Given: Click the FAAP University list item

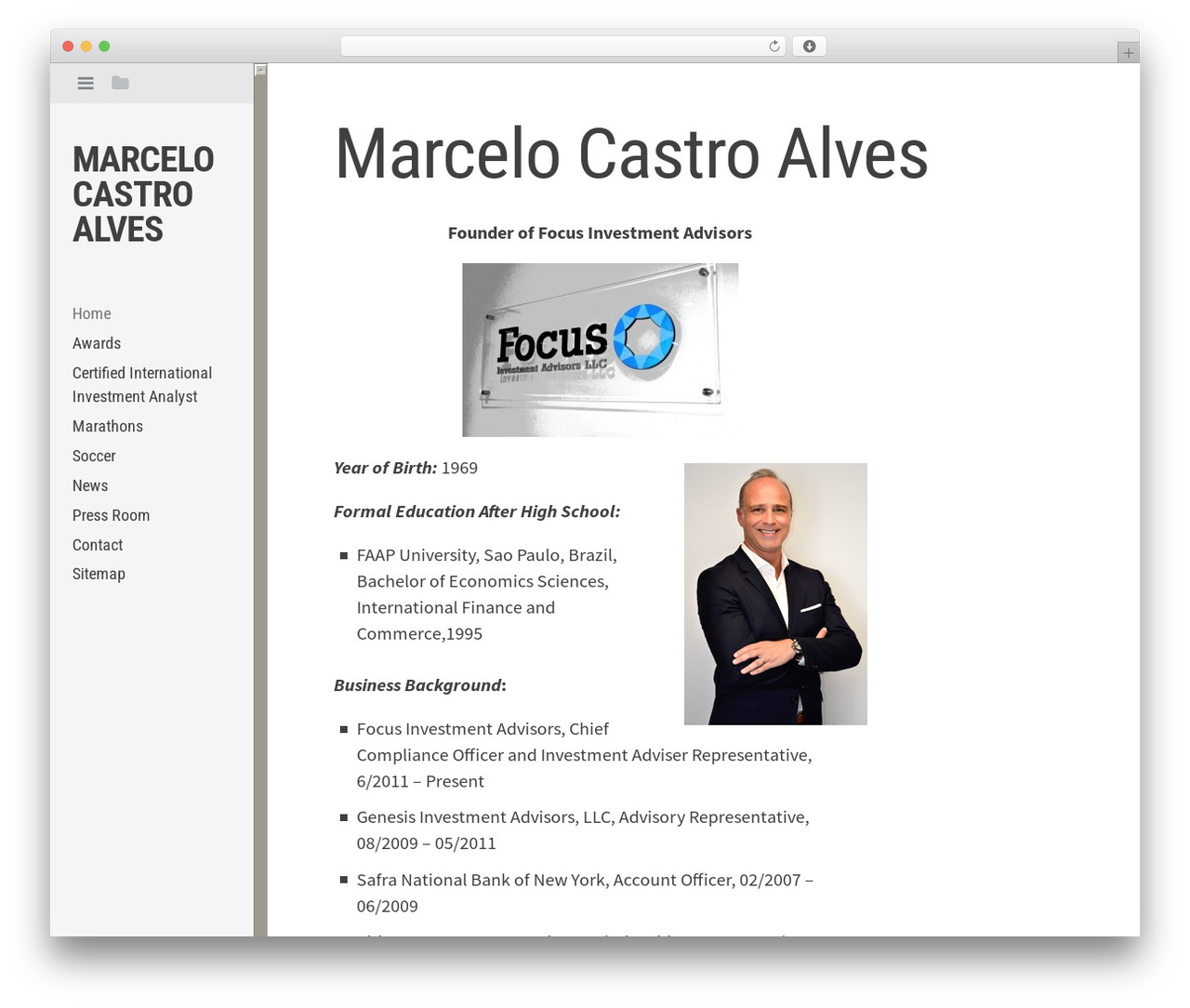Looking at the screenshot, I should click(486, 594).
